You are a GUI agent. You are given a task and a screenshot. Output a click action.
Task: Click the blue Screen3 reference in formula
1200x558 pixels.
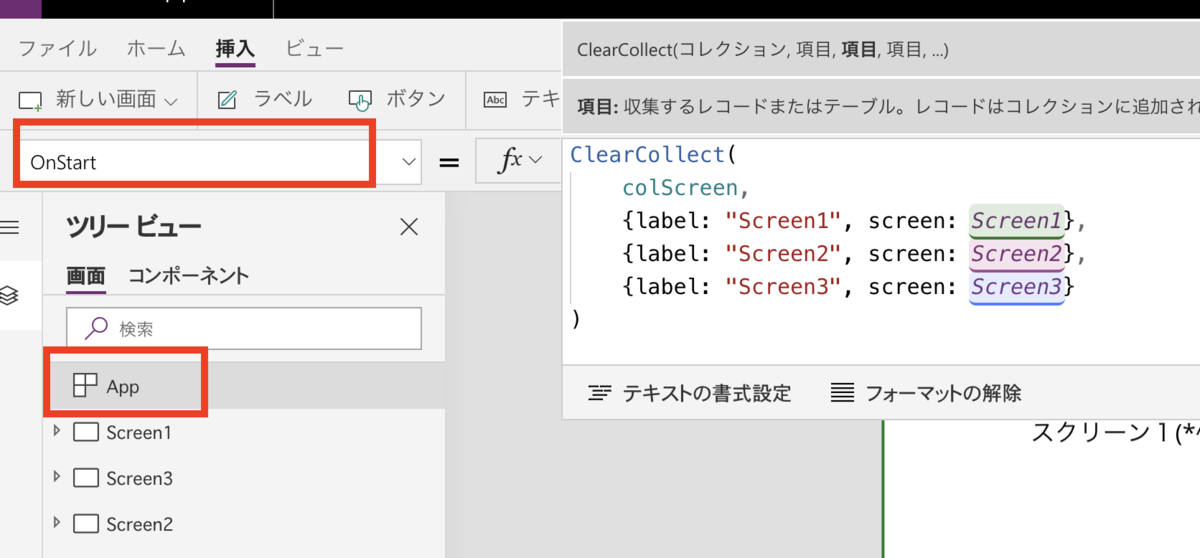[1018, 287]
